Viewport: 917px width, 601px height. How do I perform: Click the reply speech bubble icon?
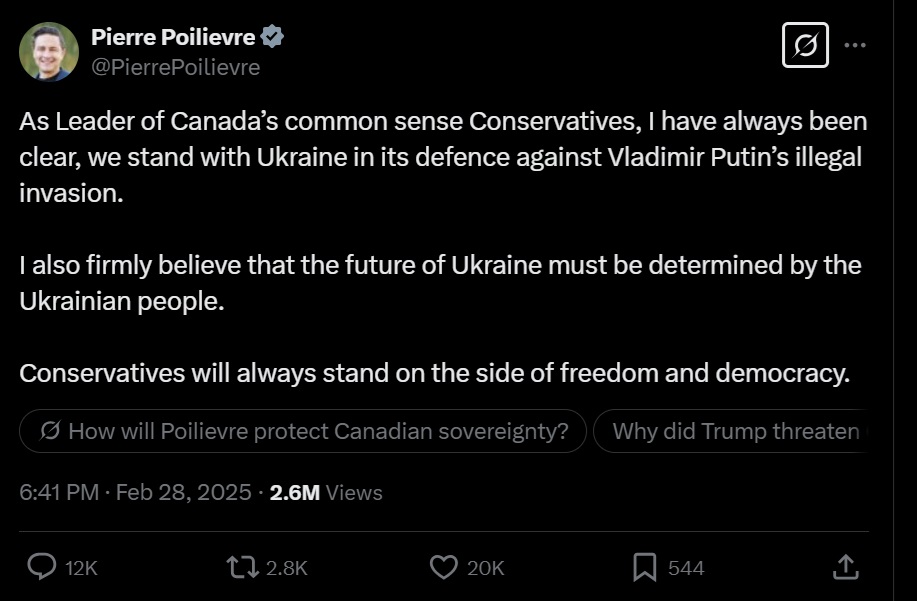click(41, 567)
